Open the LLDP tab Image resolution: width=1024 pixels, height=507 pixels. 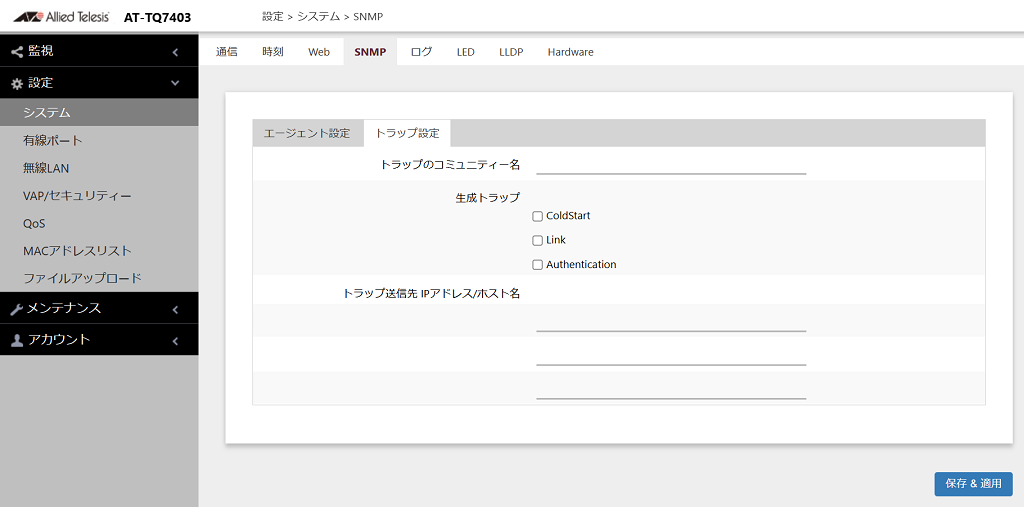511,52
